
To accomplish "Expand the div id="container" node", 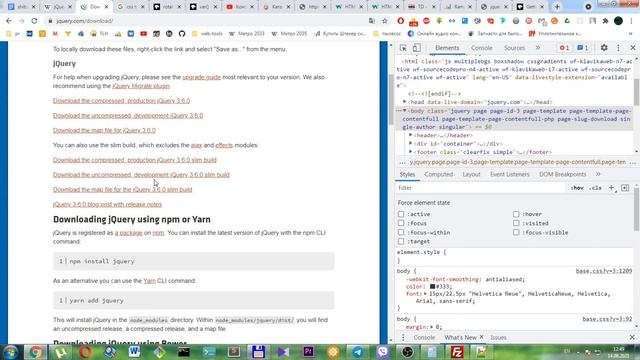I will pyautogui.click(x=411, y=144).
